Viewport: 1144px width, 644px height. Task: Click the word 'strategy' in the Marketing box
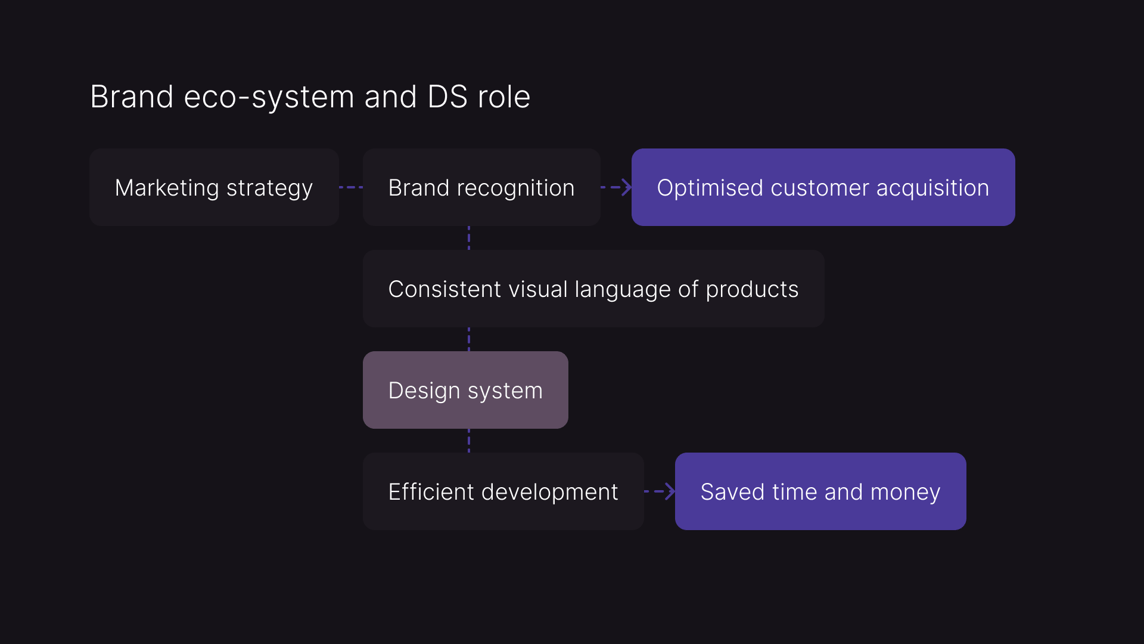click(x=268, y=188)
